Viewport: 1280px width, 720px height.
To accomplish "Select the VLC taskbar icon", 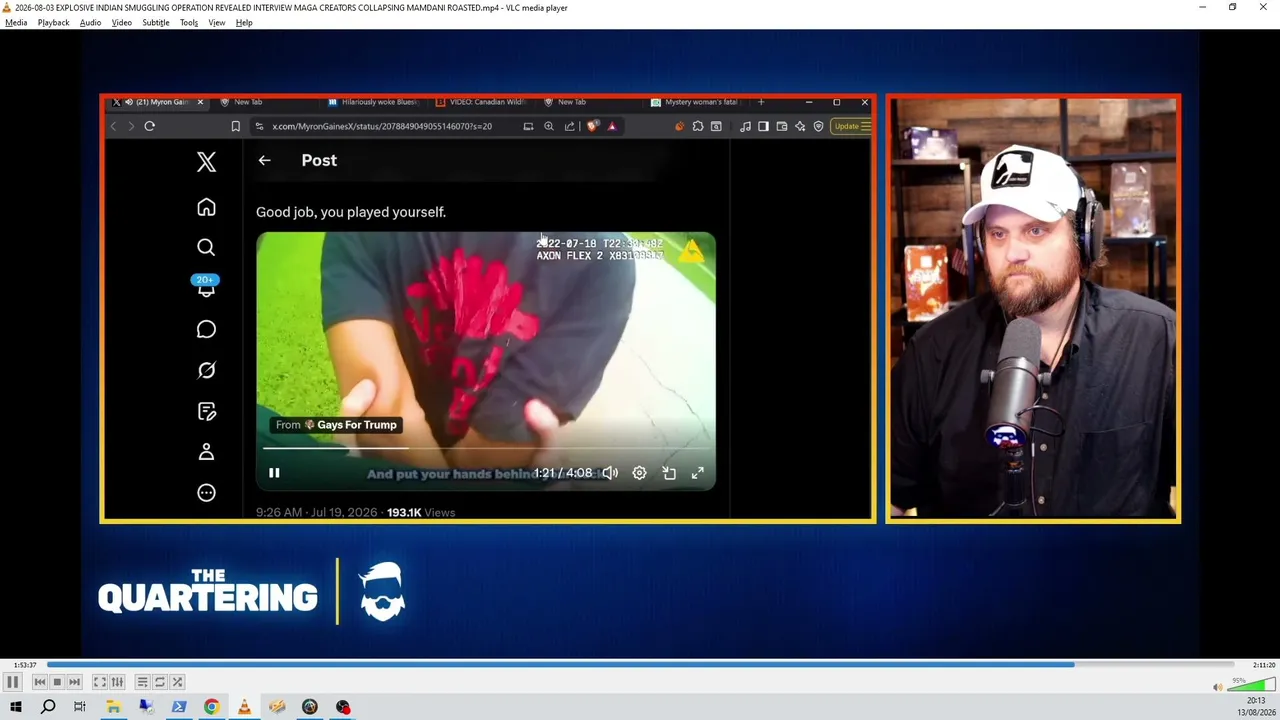I will (244, 707).
